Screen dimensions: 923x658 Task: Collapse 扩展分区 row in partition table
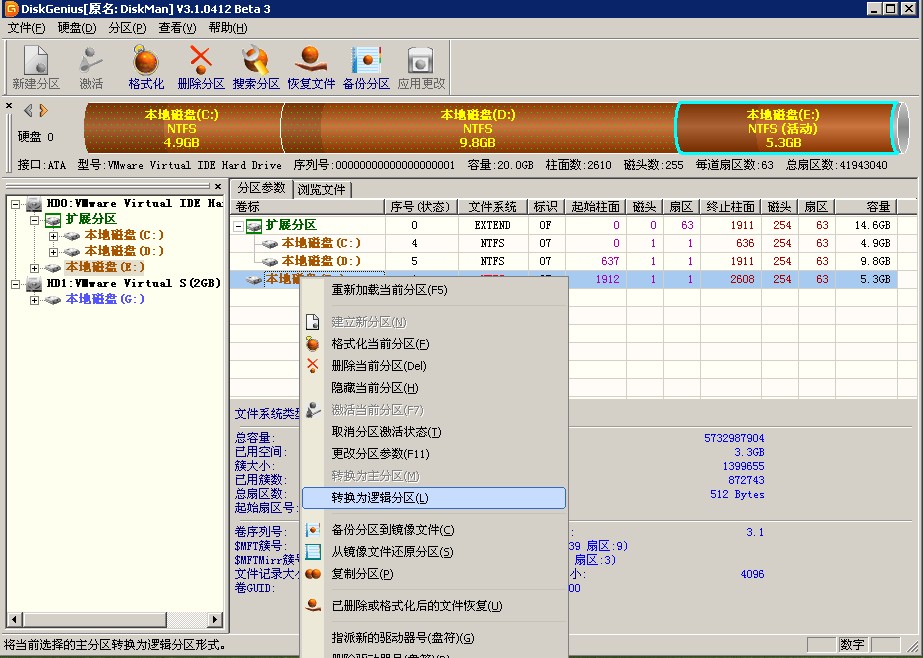[238, 226]
